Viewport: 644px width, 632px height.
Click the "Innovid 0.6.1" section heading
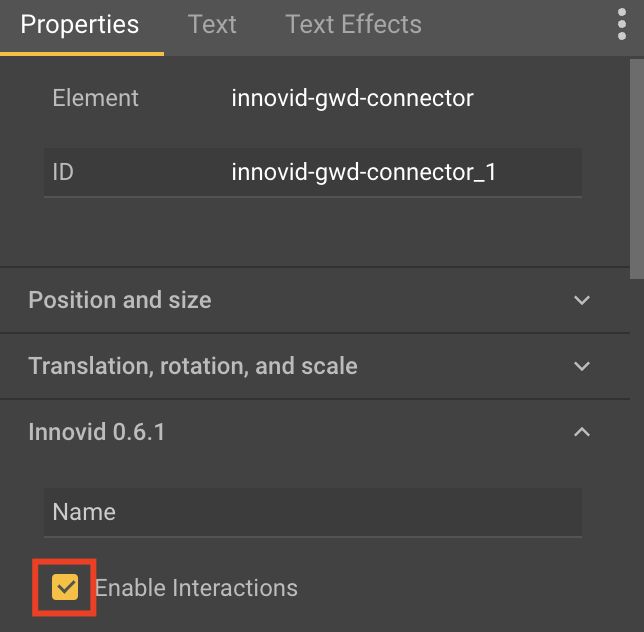pyautogui.click(x=97, y=432)
